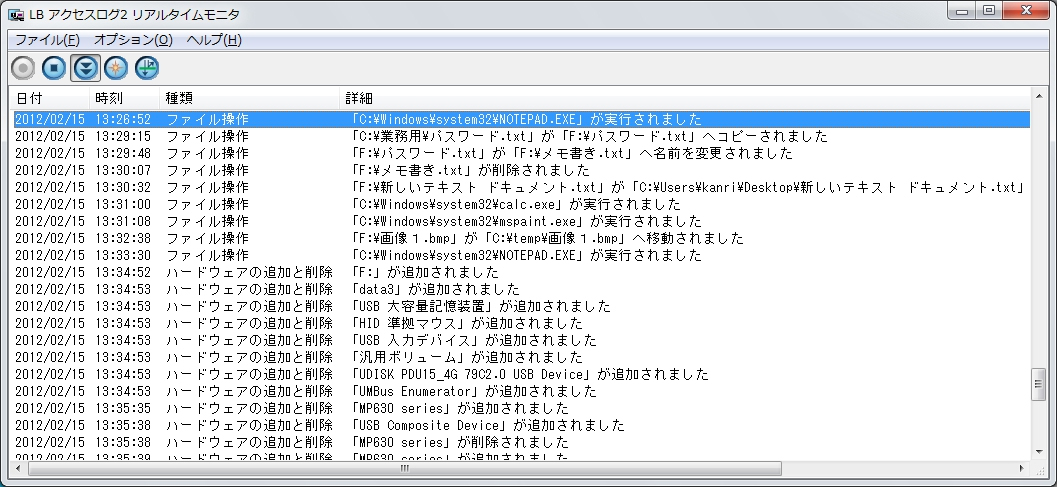Screen dimensions: 1057x487
Task: Click the grayed-out record start icon
Action: pyautogui.click(x=23, y=69)
